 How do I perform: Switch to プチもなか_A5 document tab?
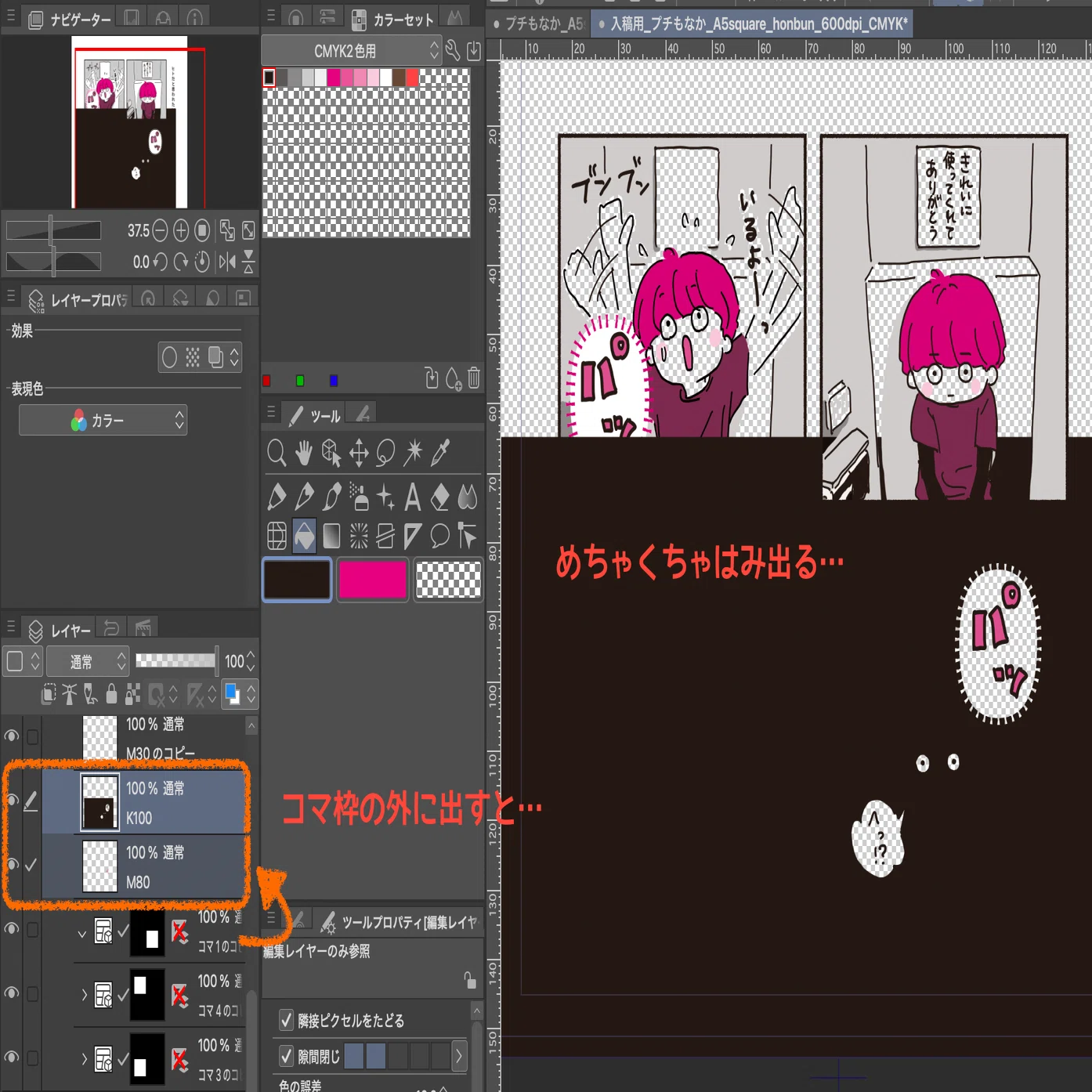[539, 24]
